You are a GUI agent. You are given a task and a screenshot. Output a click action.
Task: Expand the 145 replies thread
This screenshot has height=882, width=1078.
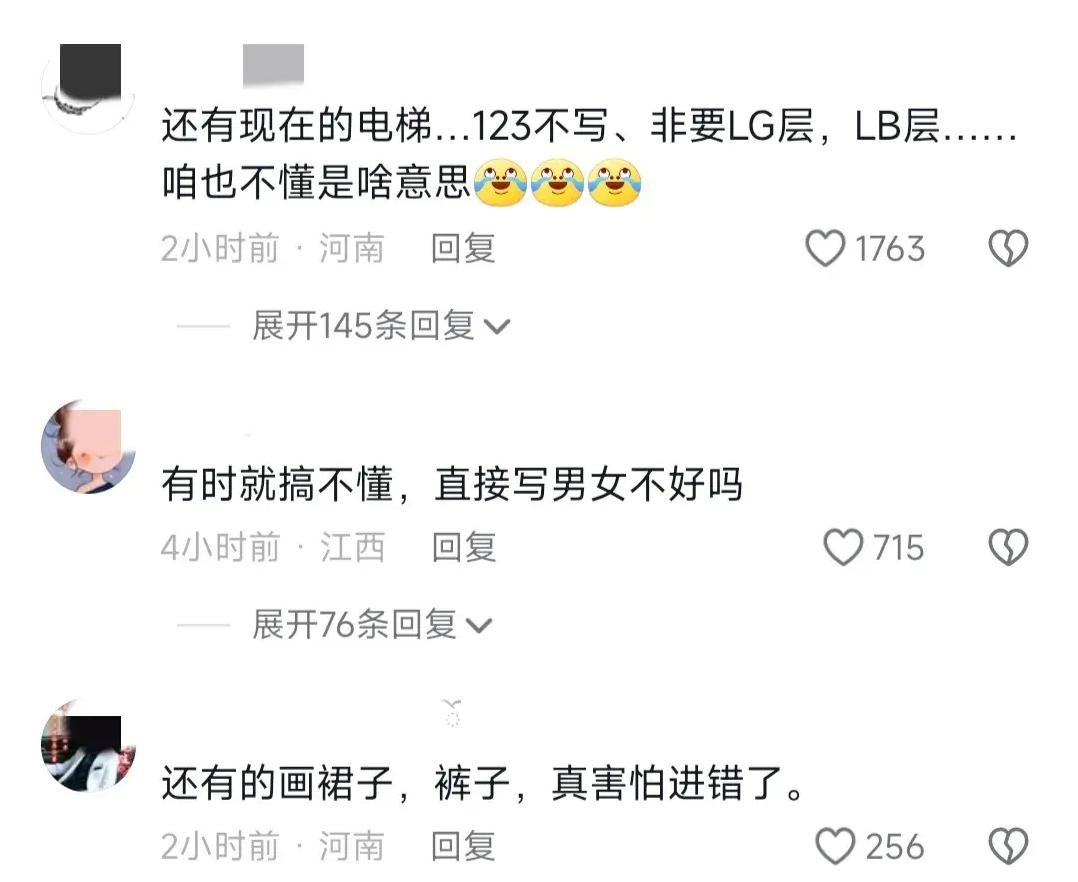tap(381, 325)
